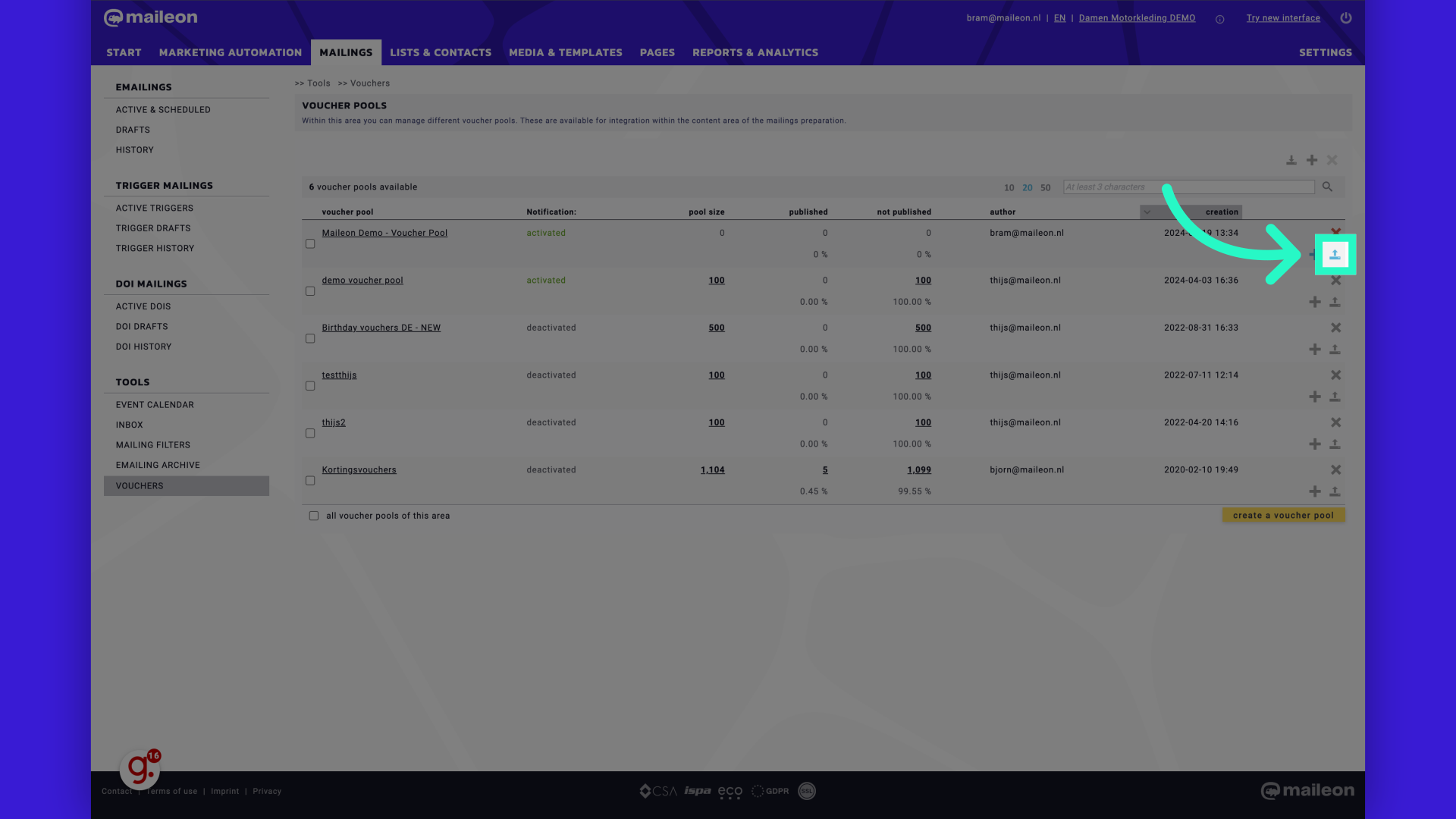Viewport: 1456px width, 819px height.
Task: Click the upload/import icon on Maileon Demo pool
Action: [x=1335, y=254]
